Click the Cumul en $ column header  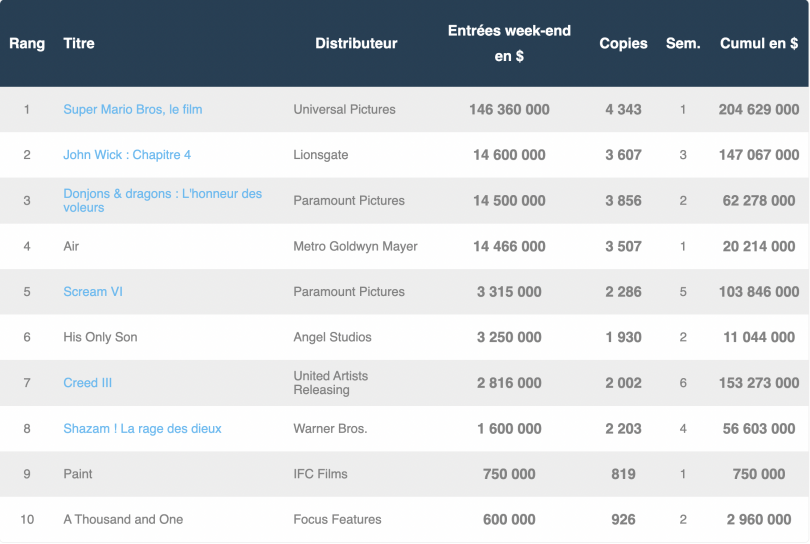pos(759,43)
